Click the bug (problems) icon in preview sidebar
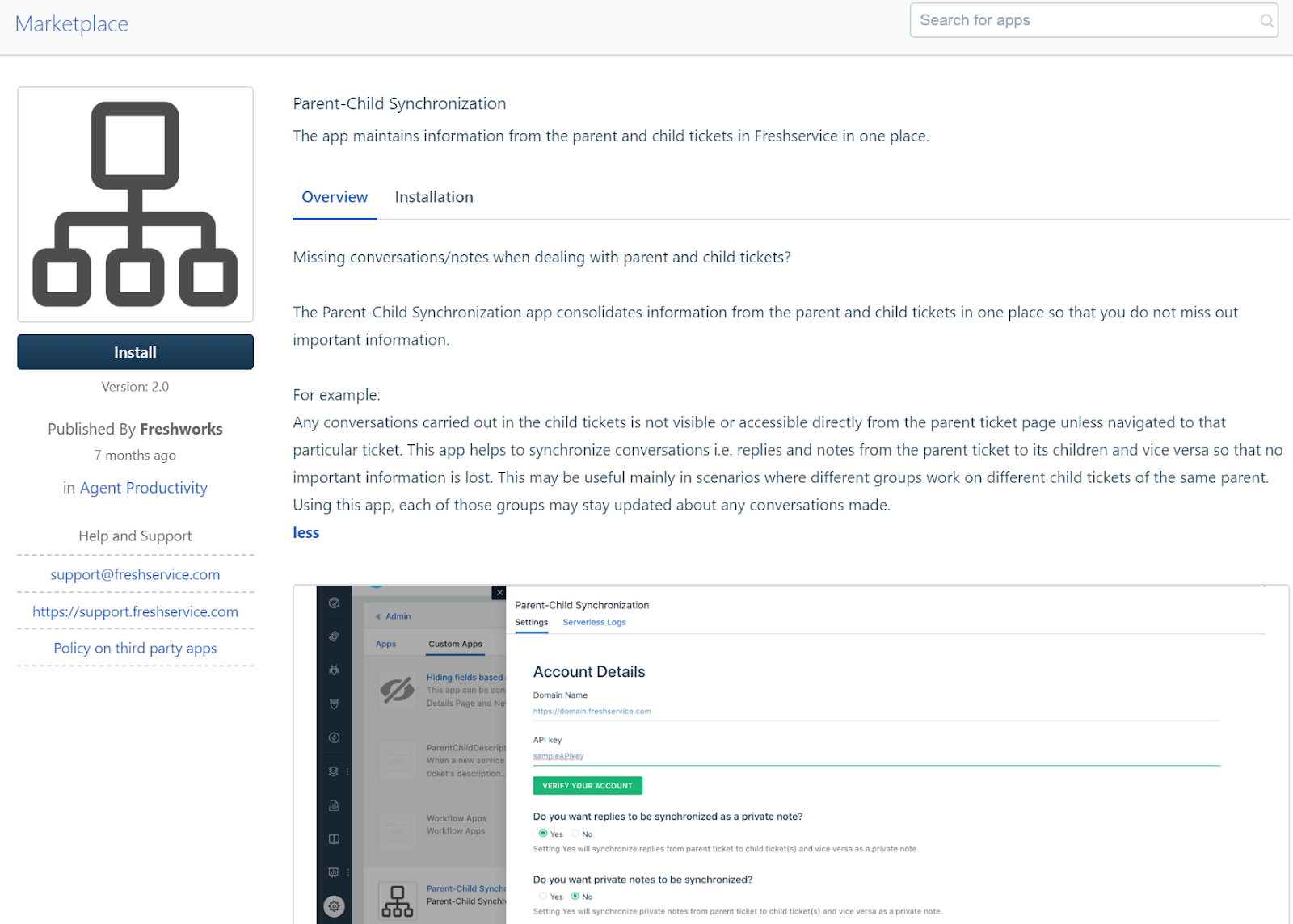 (334, 670)
